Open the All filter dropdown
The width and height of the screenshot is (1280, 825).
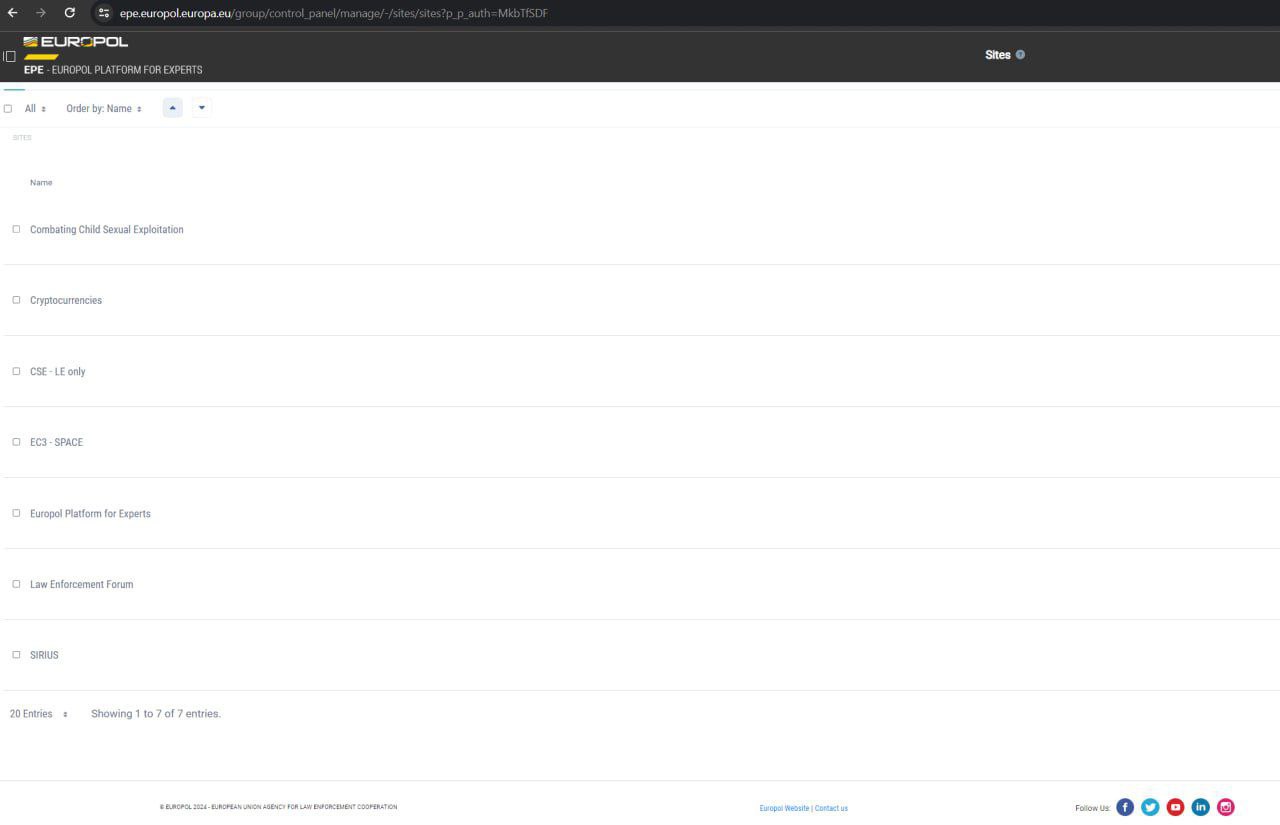point(35,109)
